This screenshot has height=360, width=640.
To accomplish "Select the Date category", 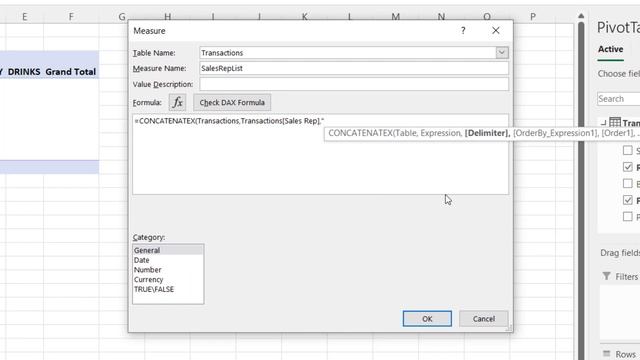I will [x=168, y=260].
